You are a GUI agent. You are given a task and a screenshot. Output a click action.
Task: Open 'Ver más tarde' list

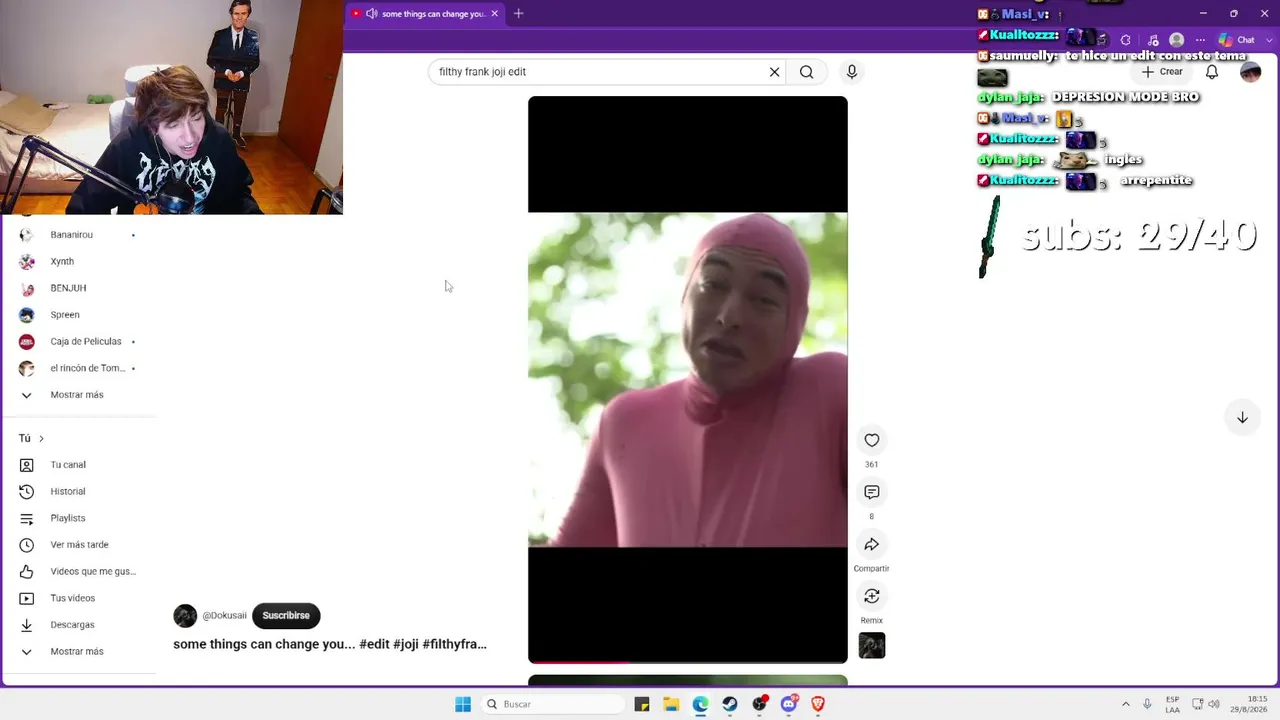[80, 545]
